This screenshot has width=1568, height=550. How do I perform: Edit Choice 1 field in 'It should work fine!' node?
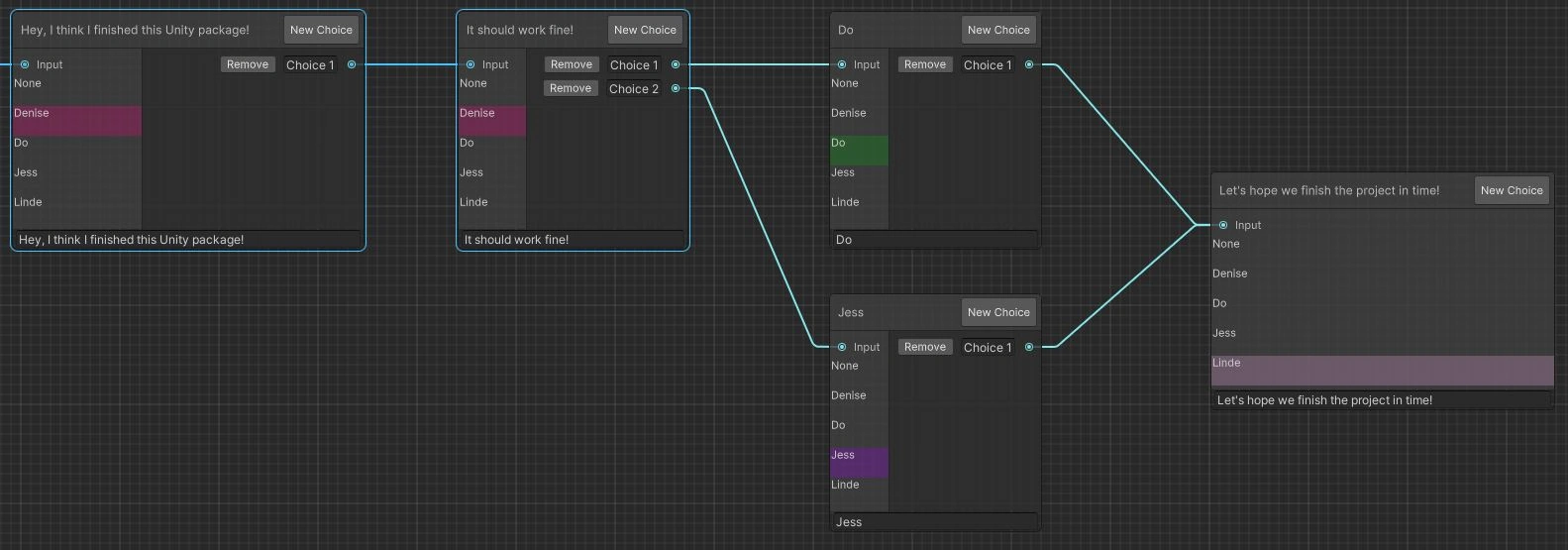coord(634,65)
